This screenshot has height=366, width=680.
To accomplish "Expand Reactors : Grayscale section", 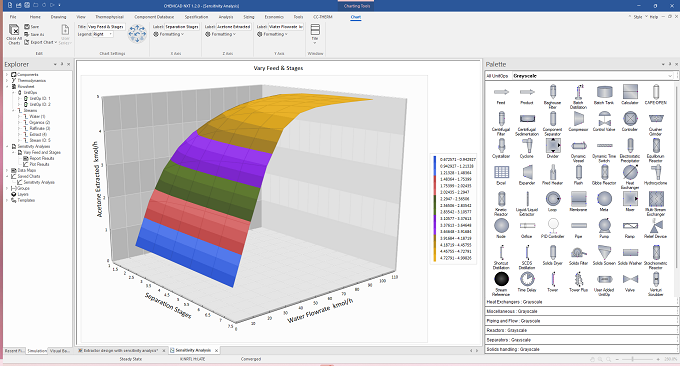I will tap(581, 330).
